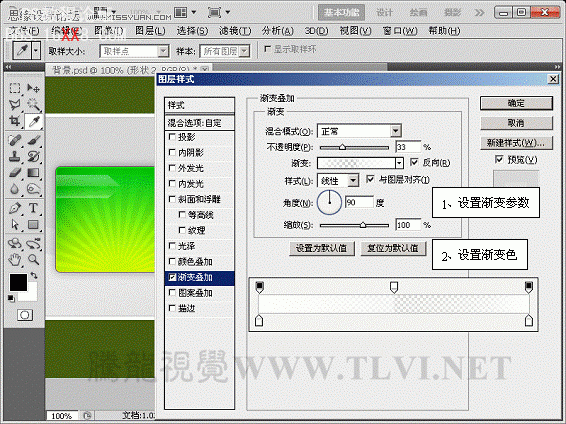566x424 pixels.
Task: Toggle the 反向 reverse checkbox
Action: [414, 162]
